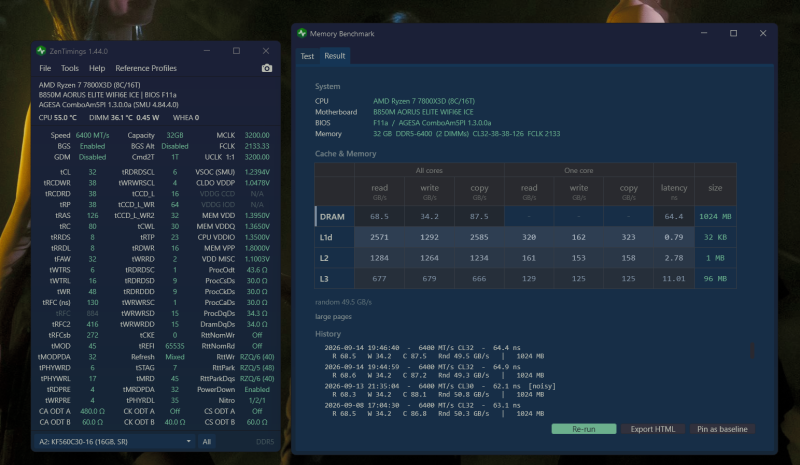The image size is (800, 465).
Task: Click the Memory Benchmark app logo icon
Action: point(302,33)
